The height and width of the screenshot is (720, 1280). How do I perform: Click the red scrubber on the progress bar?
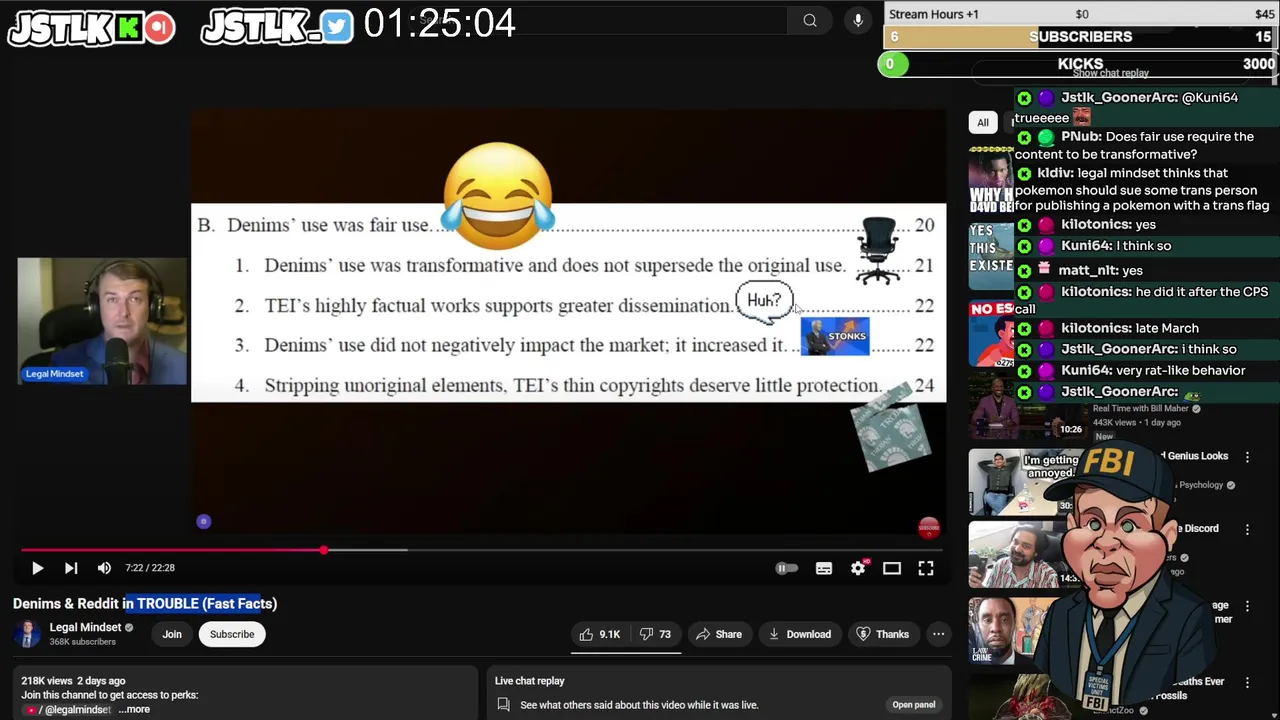[x=323, y=550]
